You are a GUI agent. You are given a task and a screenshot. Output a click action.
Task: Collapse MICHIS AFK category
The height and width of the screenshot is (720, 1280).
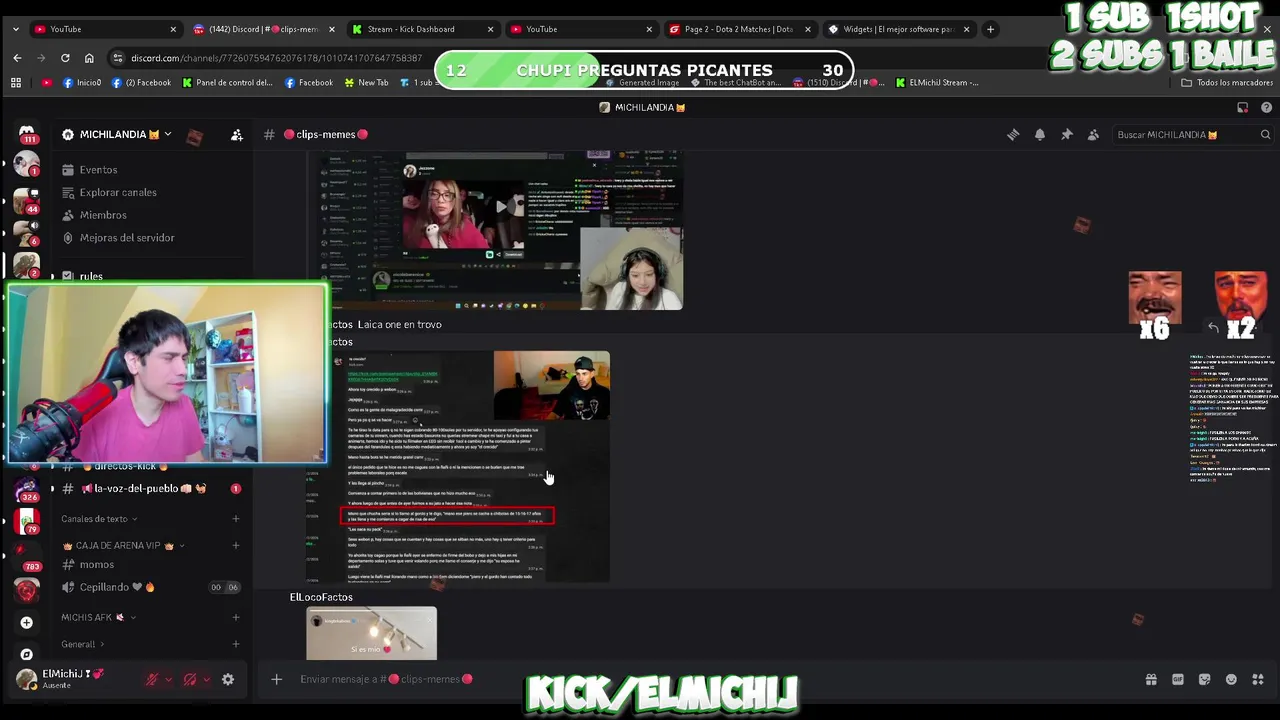(x=99, y=618)
